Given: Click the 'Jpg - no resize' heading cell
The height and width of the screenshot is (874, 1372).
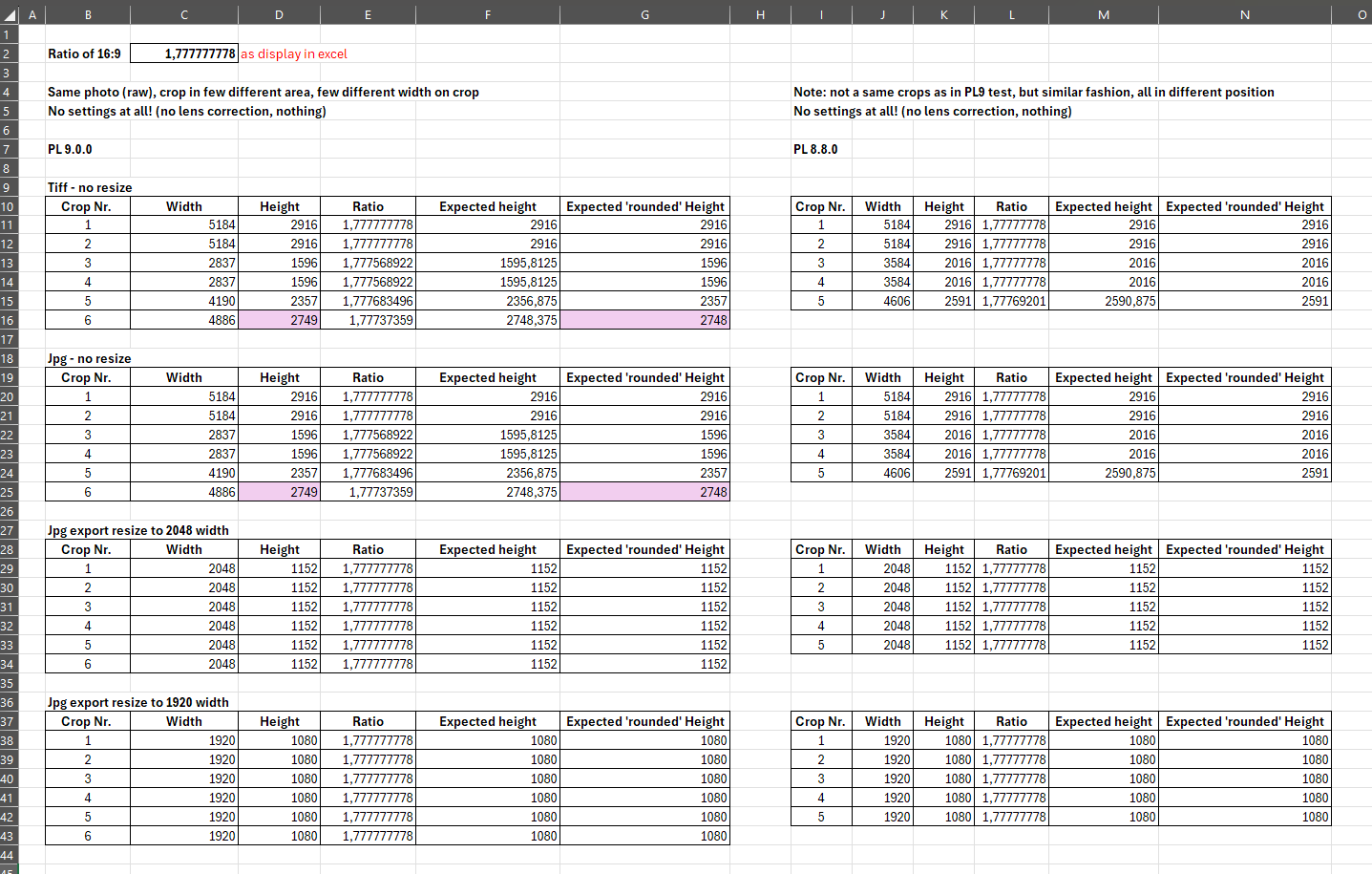Looking at the screenshot, I should click(x=90, y=359).
